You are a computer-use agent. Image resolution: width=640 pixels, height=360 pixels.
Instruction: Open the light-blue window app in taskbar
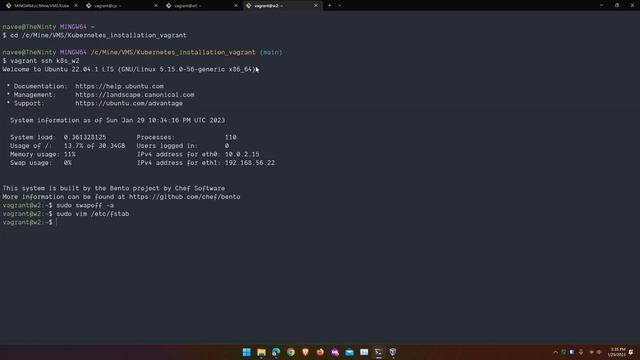click(x=364, y=352)
